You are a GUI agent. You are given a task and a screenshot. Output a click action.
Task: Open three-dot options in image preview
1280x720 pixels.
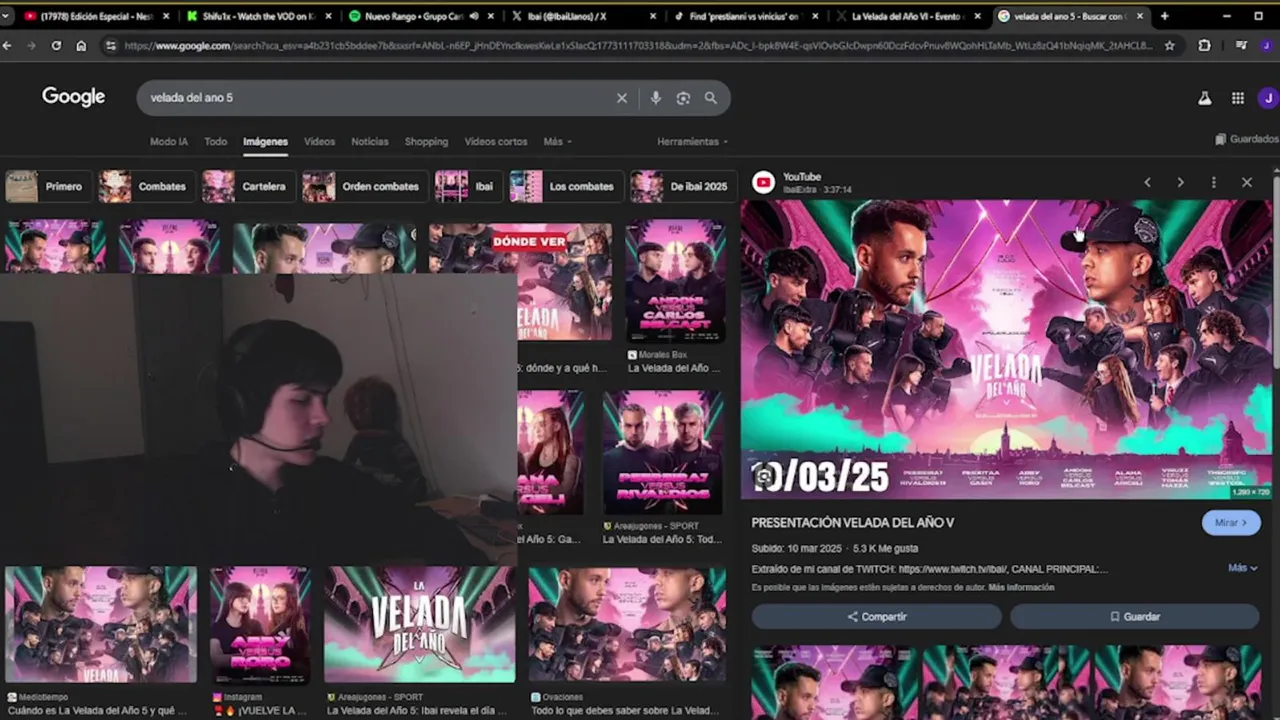[1213, 182]
